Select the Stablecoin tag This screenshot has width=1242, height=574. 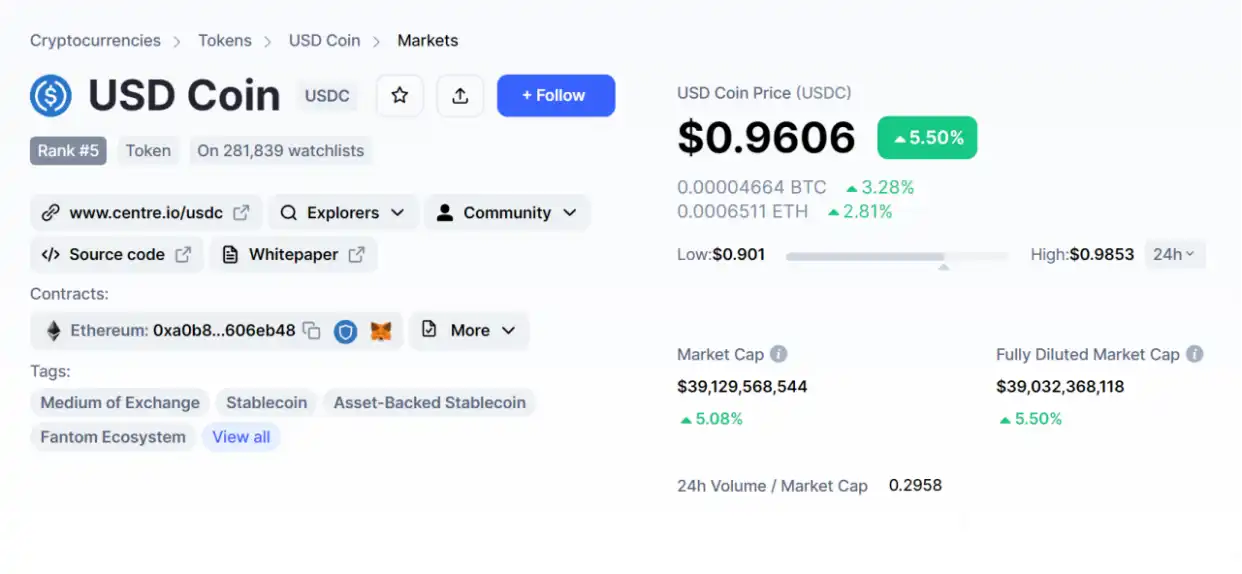point(266,403)
